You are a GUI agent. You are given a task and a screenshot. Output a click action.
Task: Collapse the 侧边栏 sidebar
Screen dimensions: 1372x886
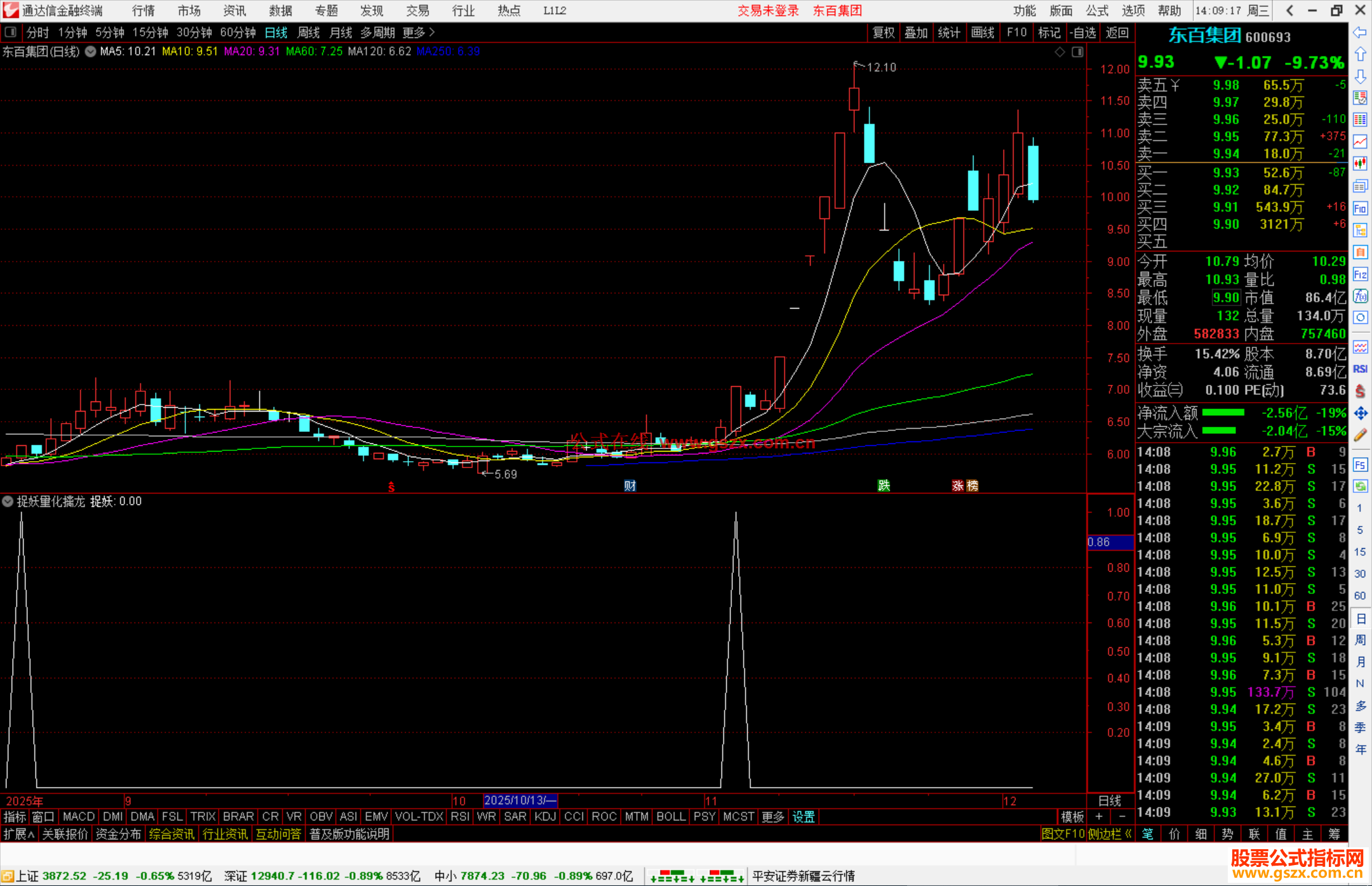[1110, 834]
